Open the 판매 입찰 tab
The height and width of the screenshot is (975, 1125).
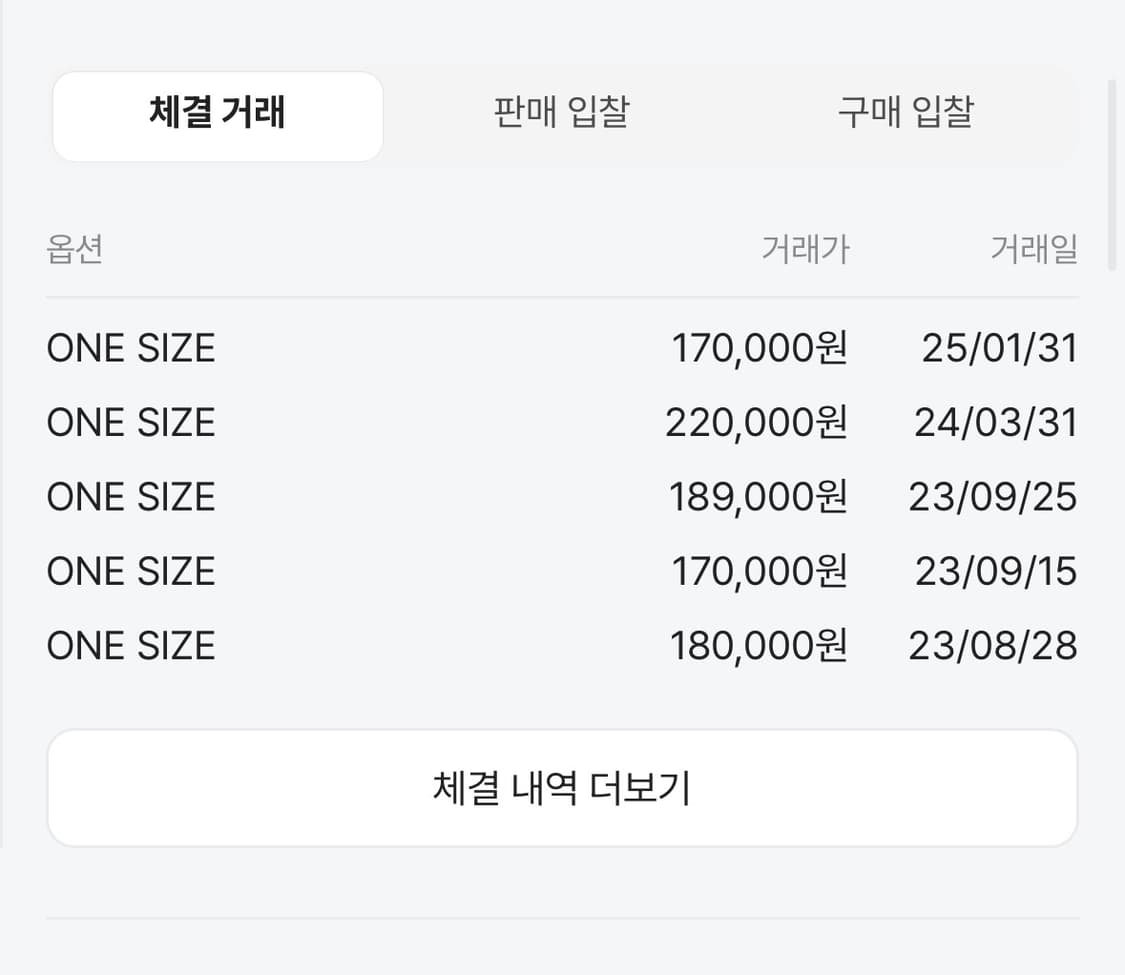(561, 113)
